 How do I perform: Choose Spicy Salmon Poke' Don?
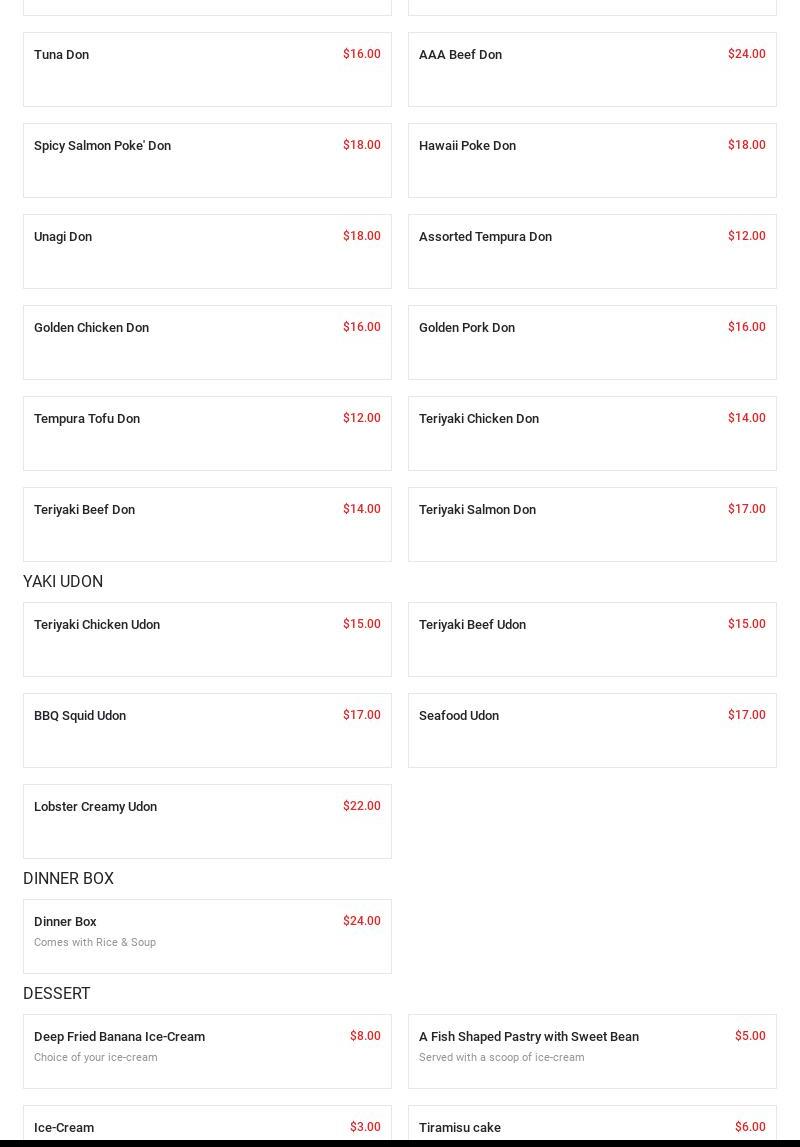click(207, 160)
